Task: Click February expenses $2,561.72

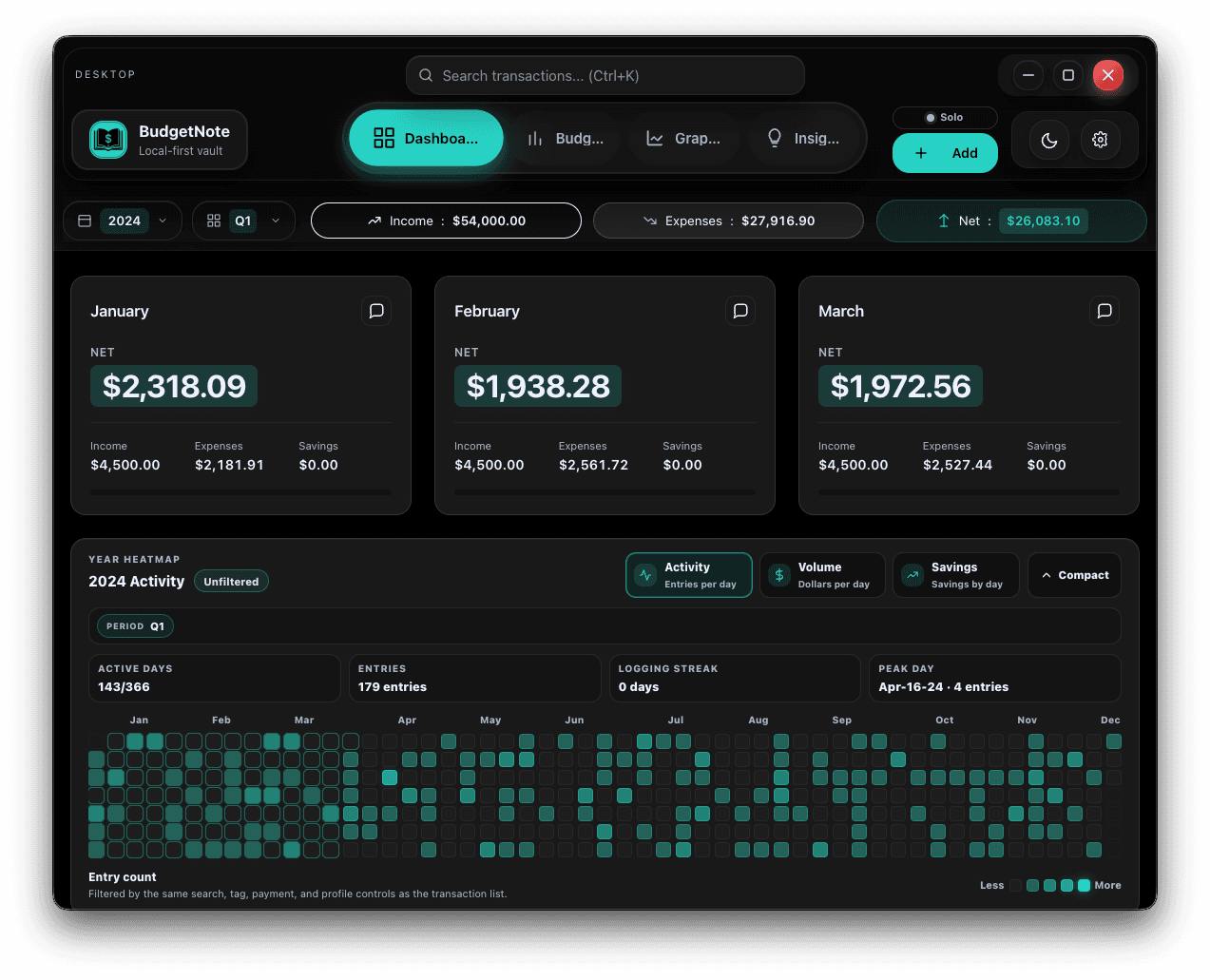Action: tap(593, 465)
